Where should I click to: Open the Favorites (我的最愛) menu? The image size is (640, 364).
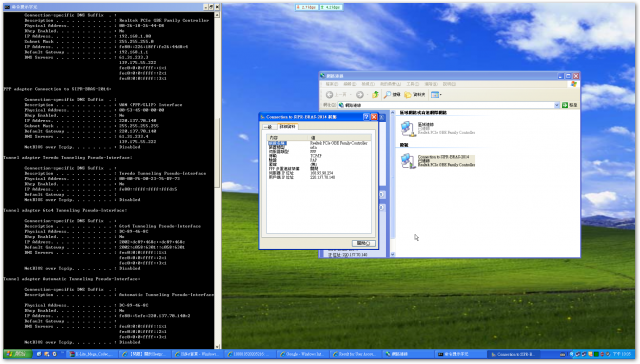pos(390,84)
